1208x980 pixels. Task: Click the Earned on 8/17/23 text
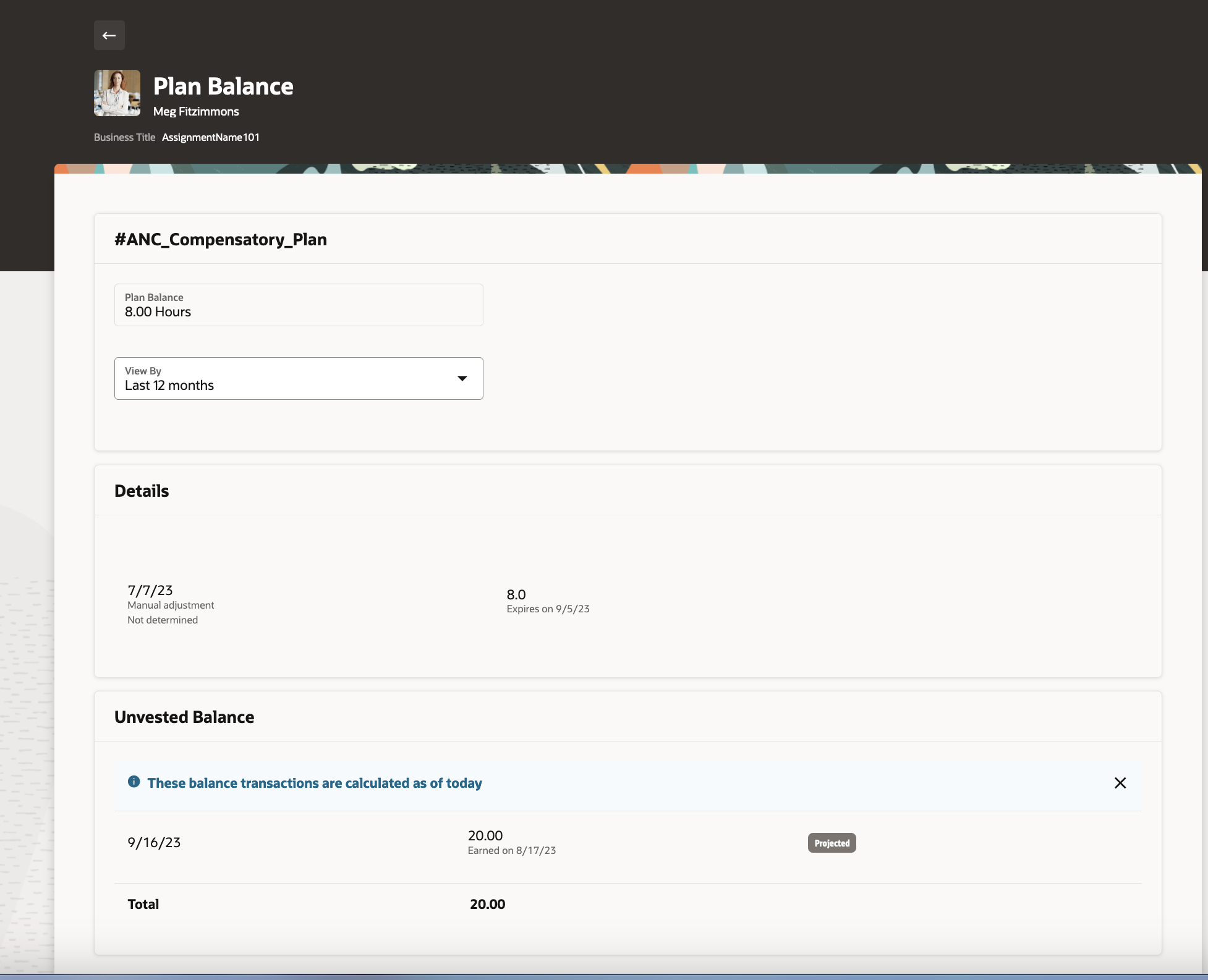[511, 851]
